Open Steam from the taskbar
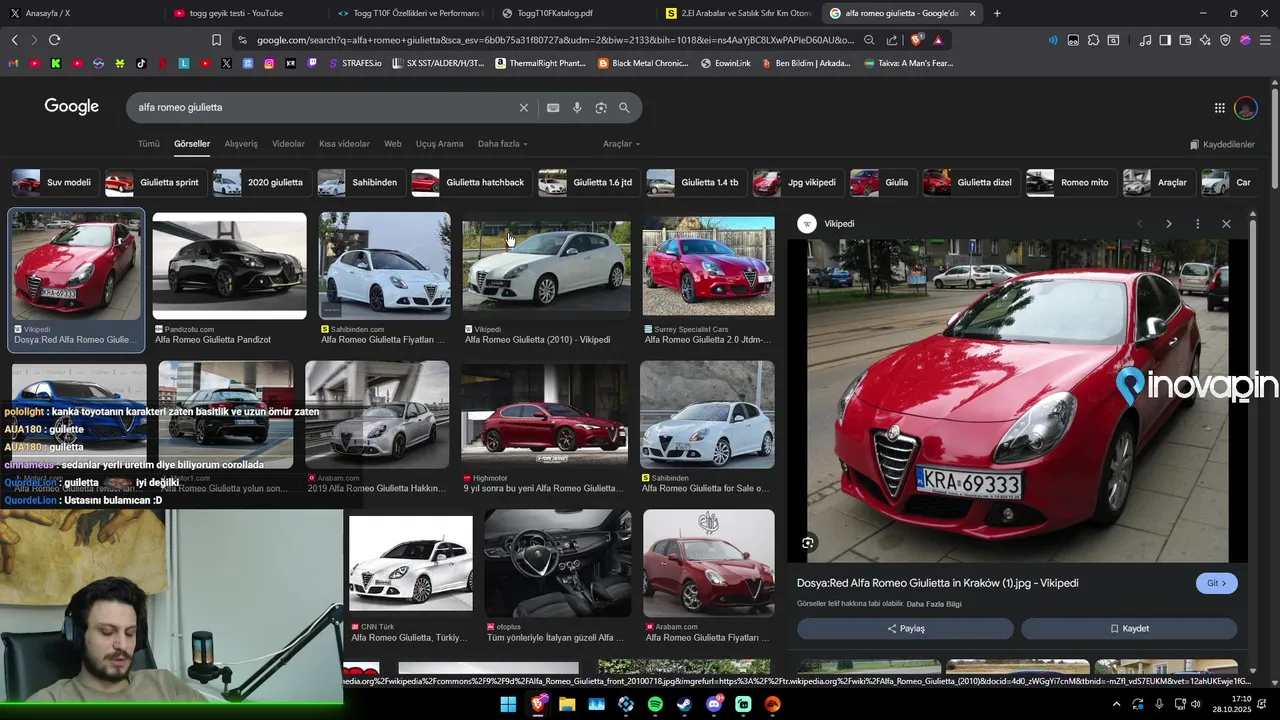This screenshot has width=1280, height=720. pyautogui.click(x=684, y=704)
